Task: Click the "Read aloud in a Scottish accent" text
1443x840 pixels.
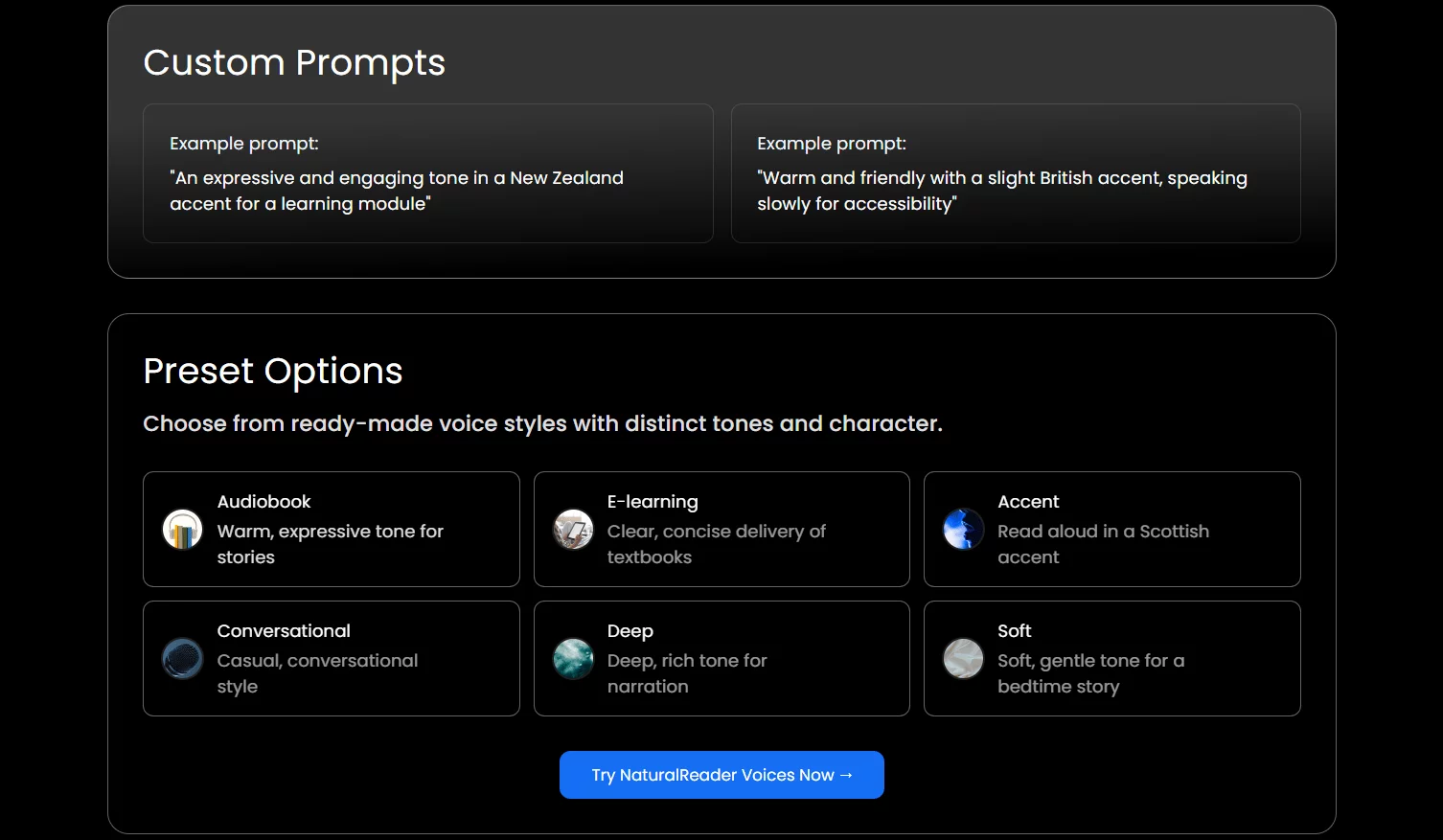Action: click(x=1103, y=544)
